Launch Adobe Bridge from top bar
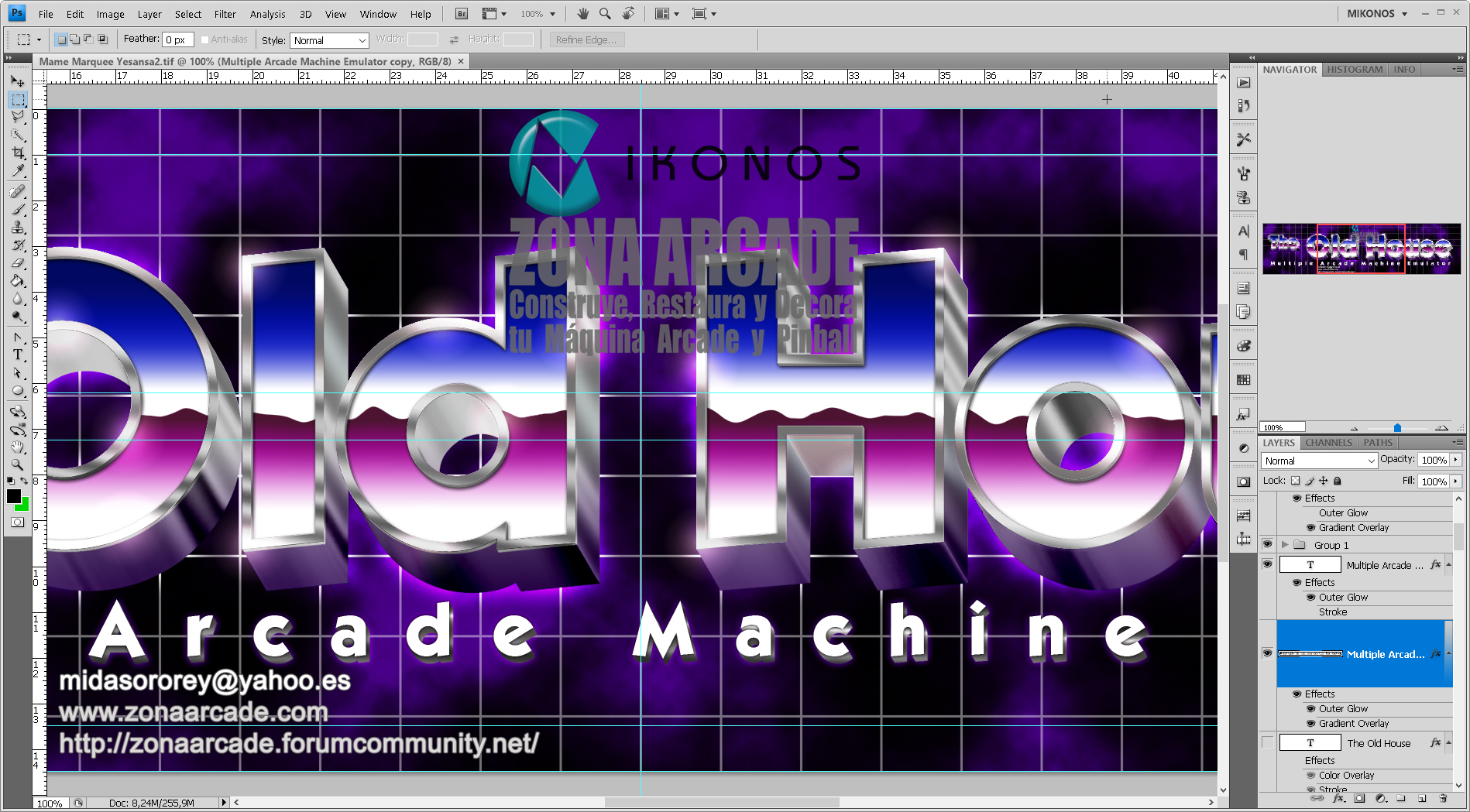The width and height of the screenshot is (1470, 812). pyautogui.click(x=462, y=14)
